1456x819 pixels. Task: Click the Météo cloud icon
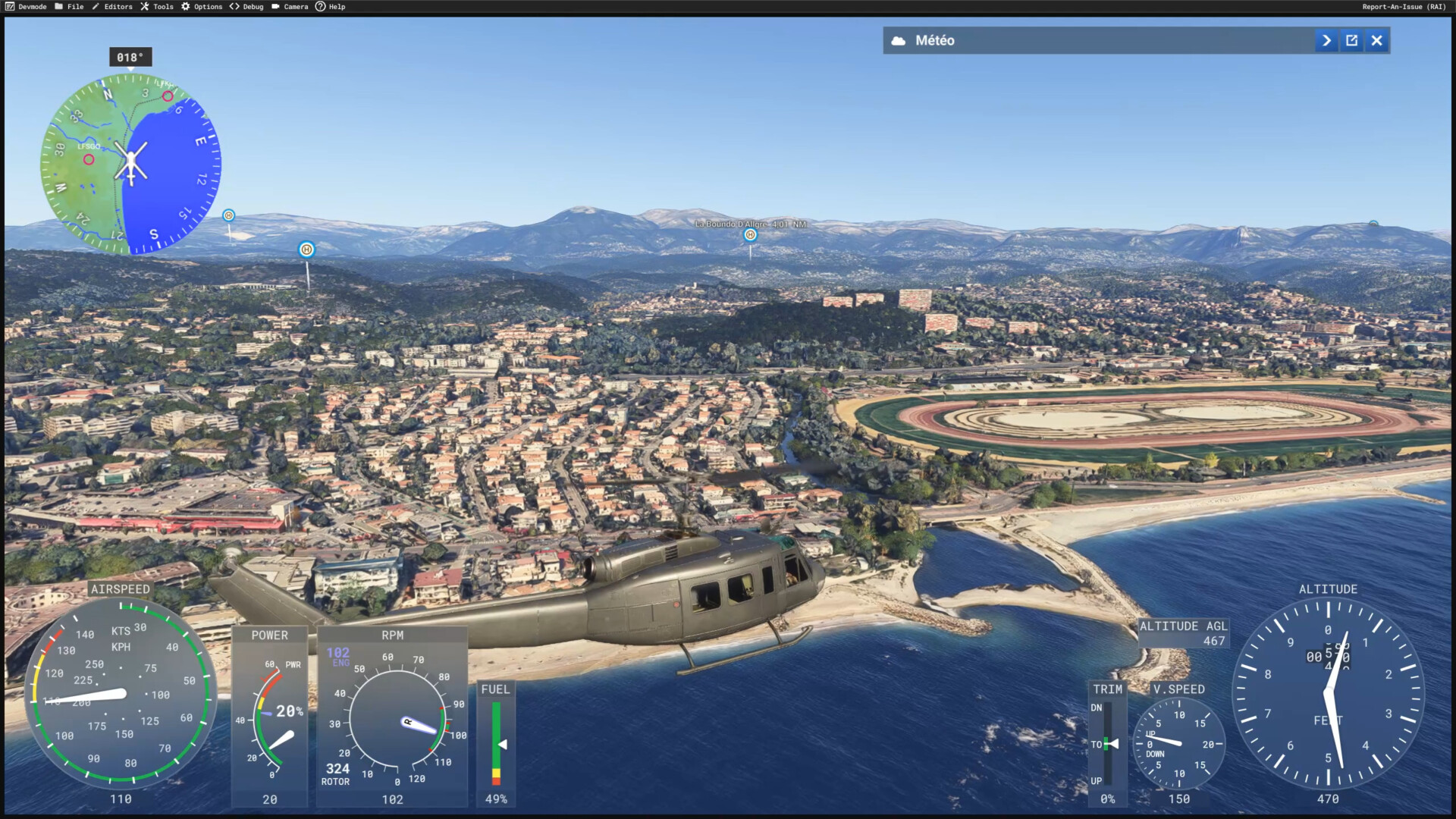pyautogui.click(x=899, y=41)
